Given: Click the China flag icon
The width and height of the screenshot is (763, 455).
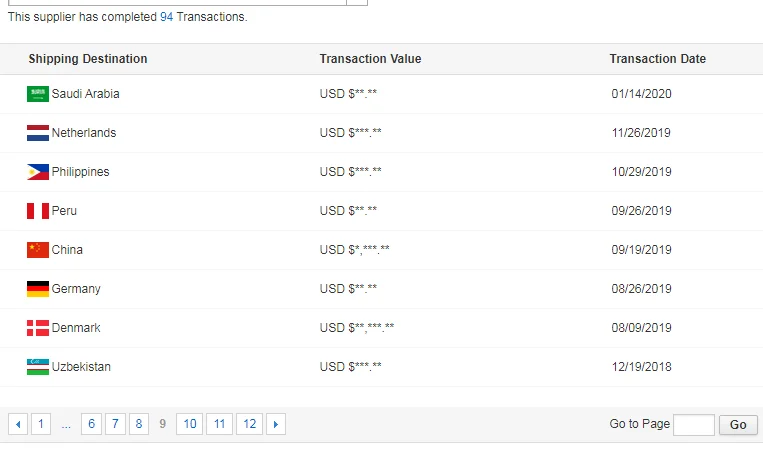Looking at the screenshot, I should [x=38, y=250].
